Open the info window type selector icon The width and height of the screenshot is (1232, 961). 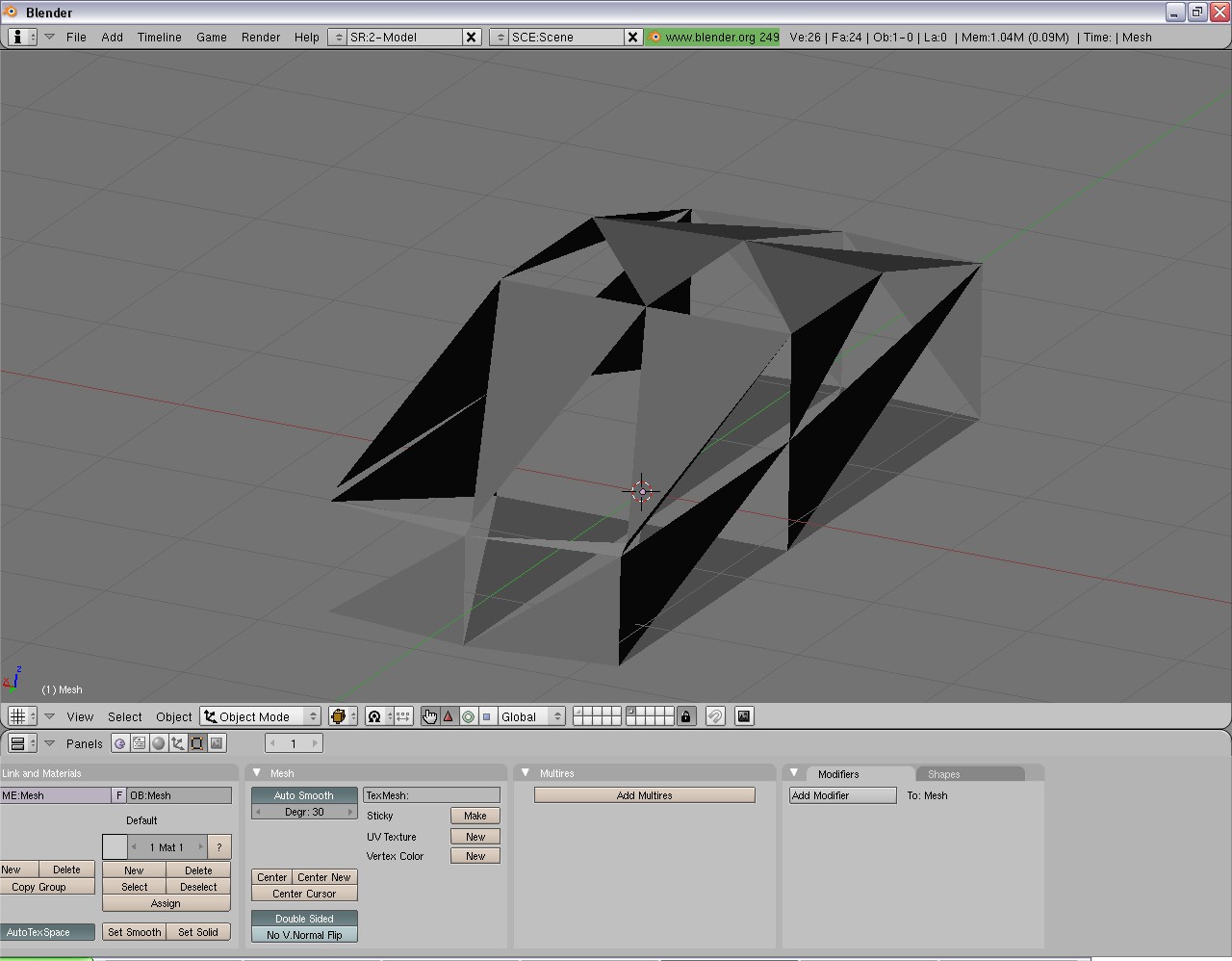tap(22, 37)
